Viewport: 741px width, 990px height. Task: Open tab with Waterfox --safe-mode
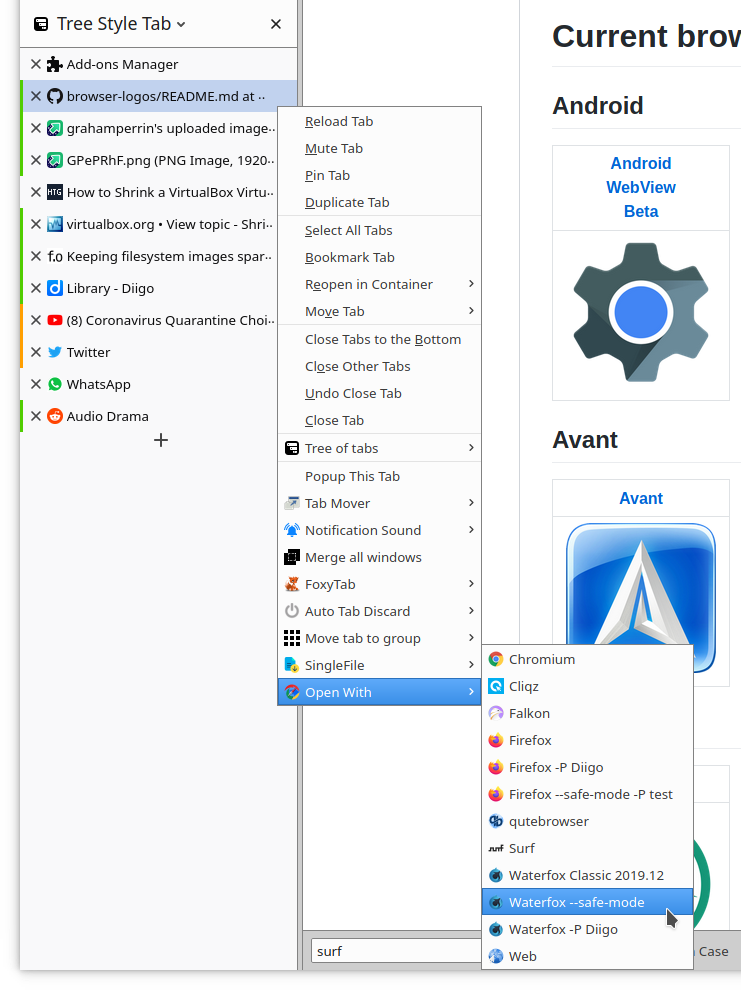(x=587, y=902)
